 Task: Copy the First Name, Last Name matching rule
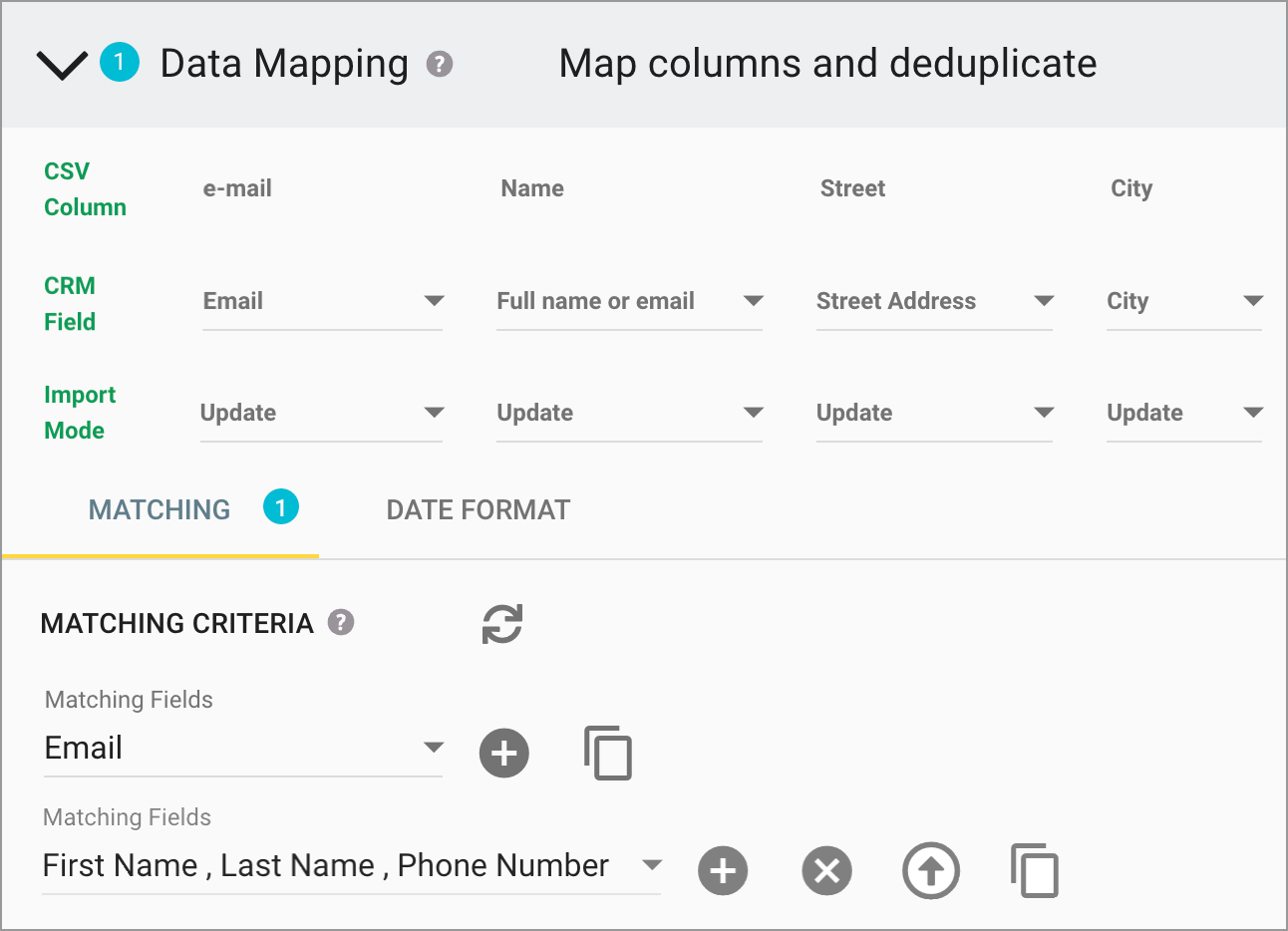click(1035, 870)
